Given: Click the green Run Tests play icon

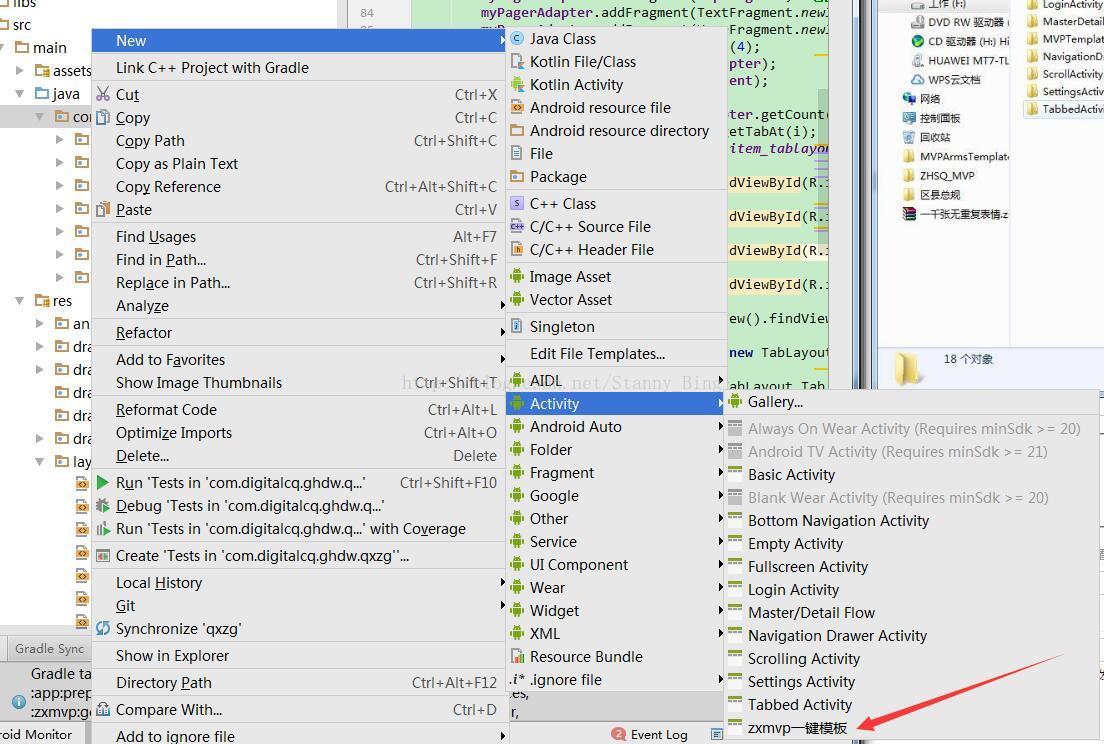Looking at the screenshot, I should click(x=103, y=482).
